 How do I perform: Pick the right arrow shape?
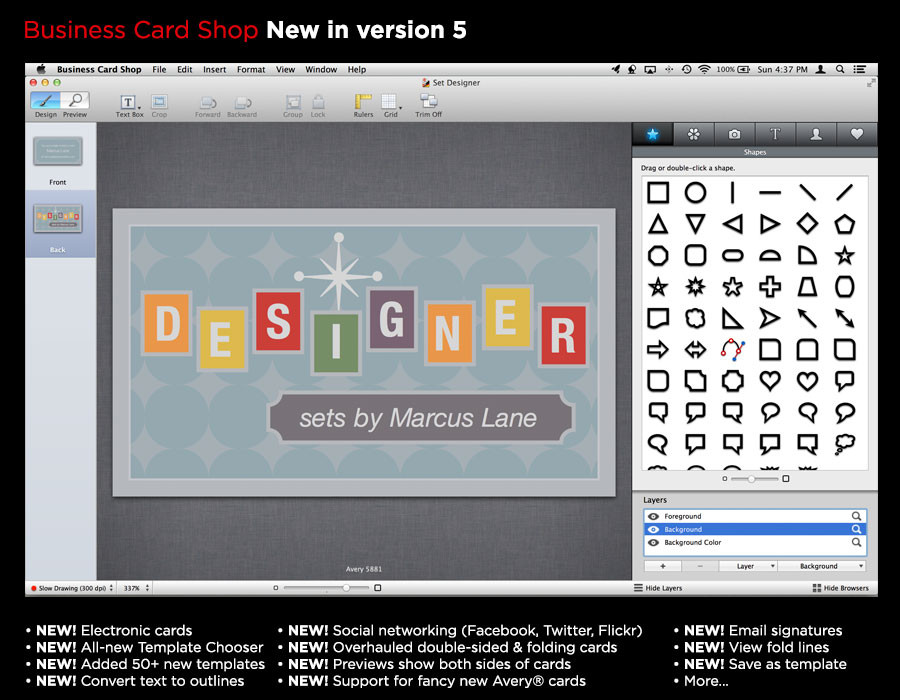click(x=658, y=349)
